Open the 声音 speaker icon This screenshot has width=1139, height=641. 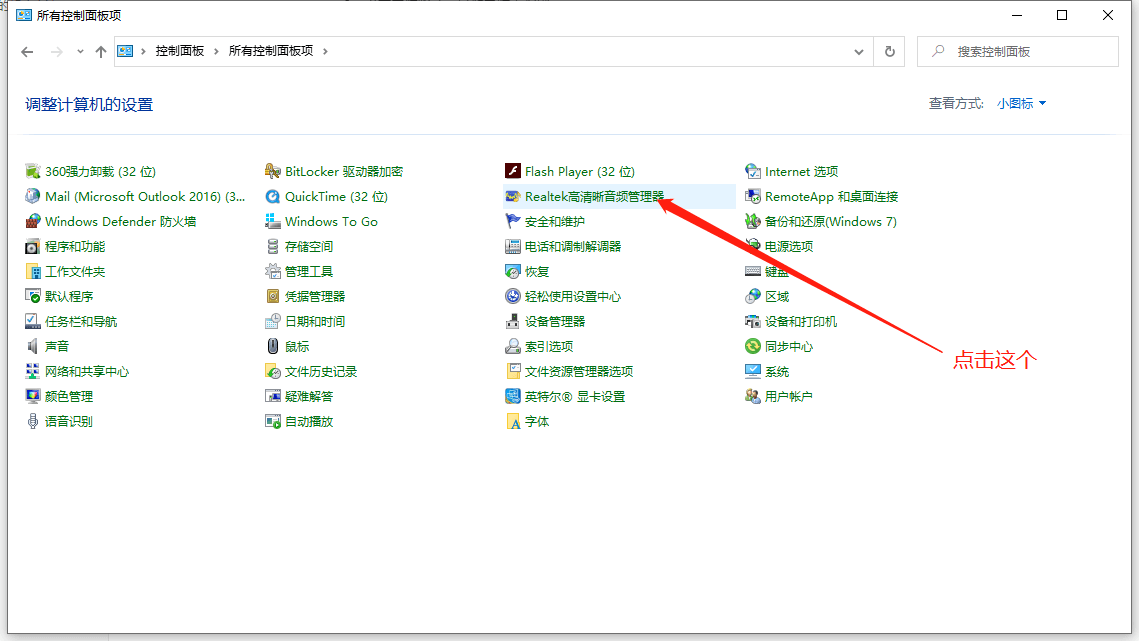pos(32,346)
